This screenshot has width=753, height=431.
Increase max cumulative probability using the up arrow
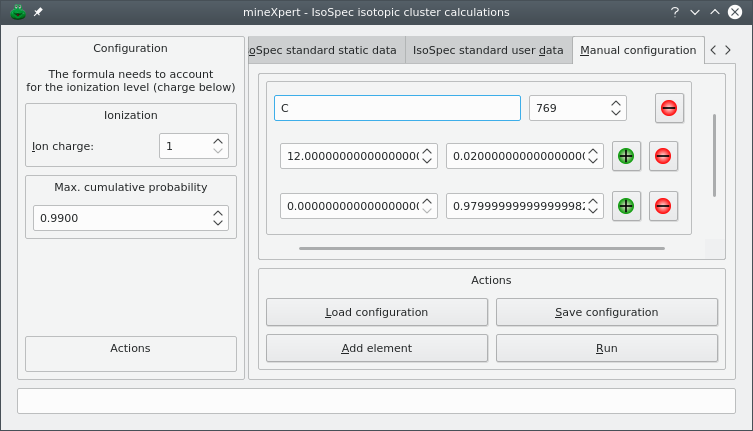click(x=218, y=213)
